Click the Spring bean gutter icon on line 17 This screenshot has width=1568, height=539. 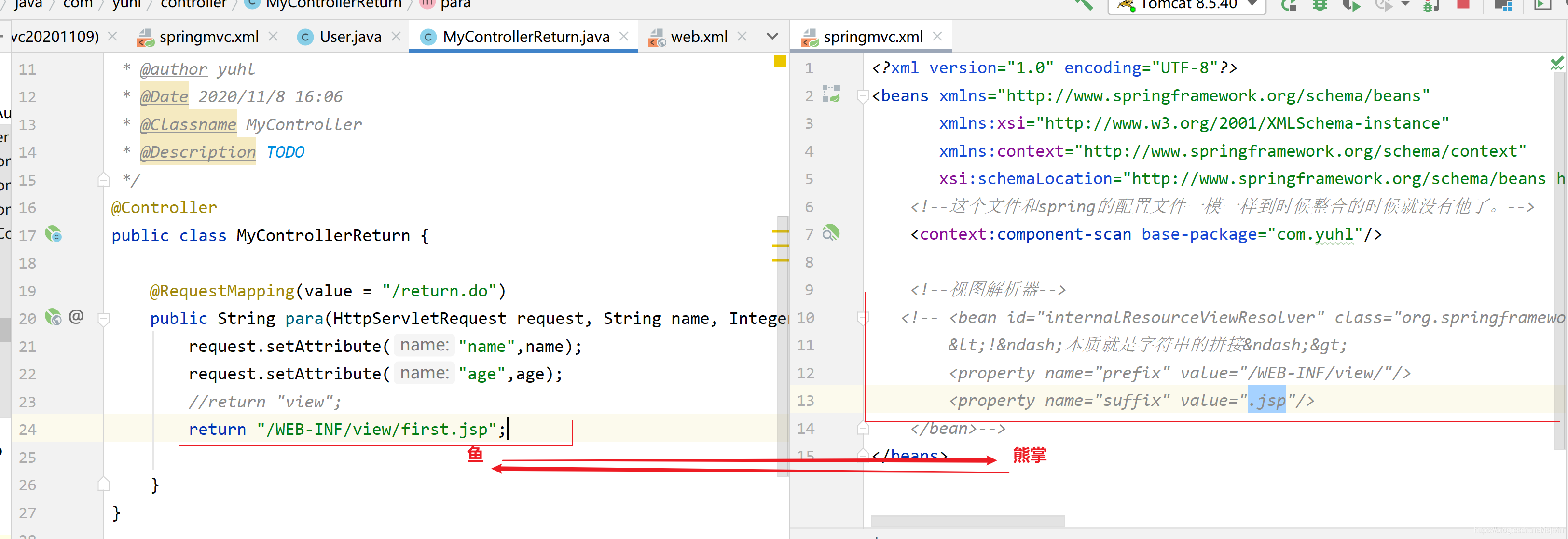(54, 234)
